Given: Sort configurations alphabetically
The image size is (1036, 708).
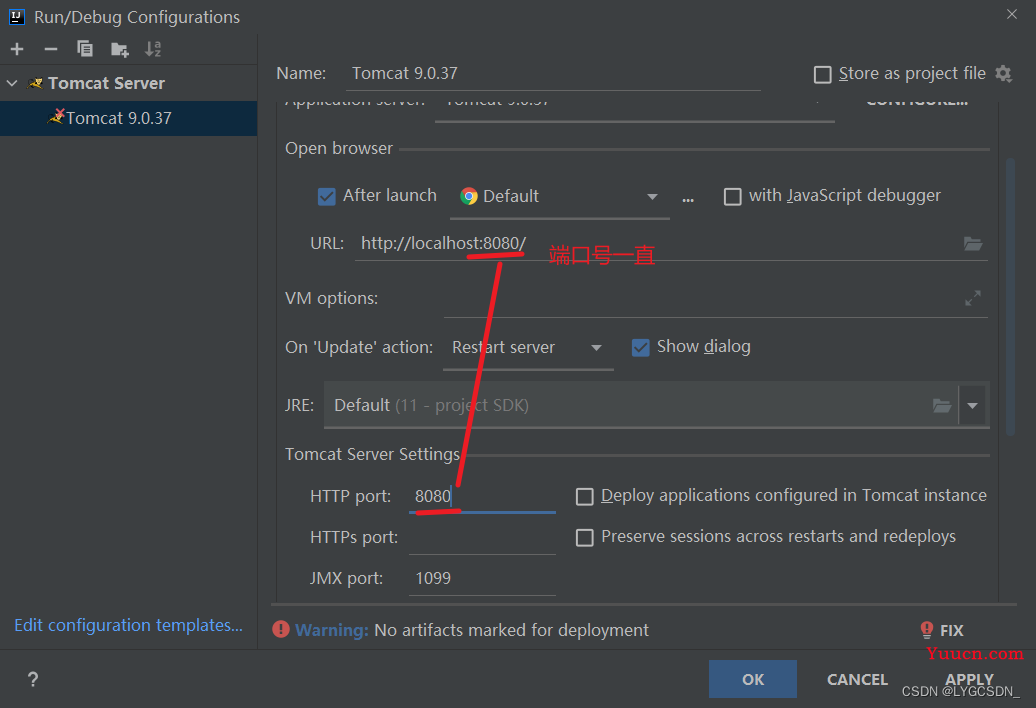Looking at the screenshot, I should [x=153, y=49].
